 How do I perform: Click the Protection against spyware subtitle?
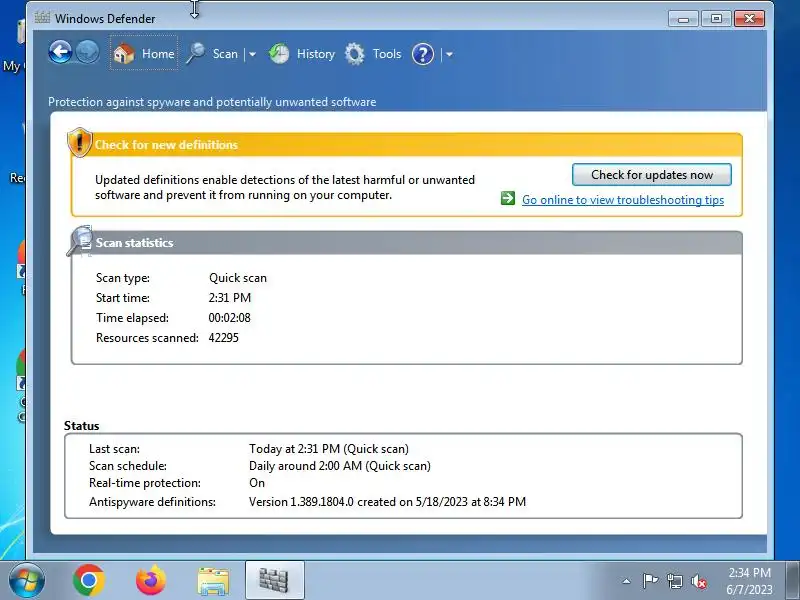(212, 102)
